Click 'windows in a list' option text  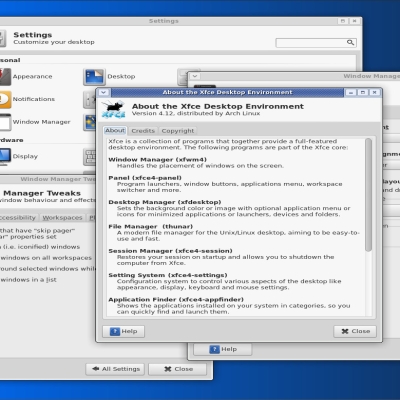[28, 280]
